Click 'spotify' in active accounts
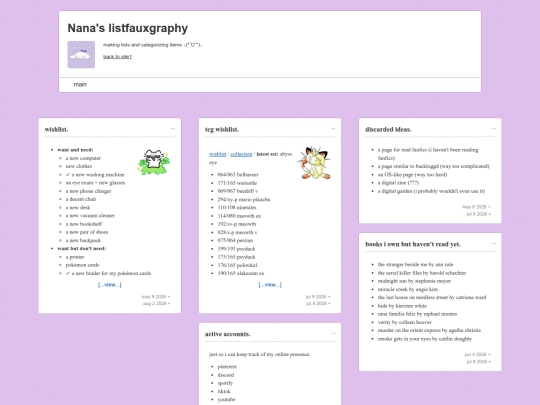 tap(225, 383)
